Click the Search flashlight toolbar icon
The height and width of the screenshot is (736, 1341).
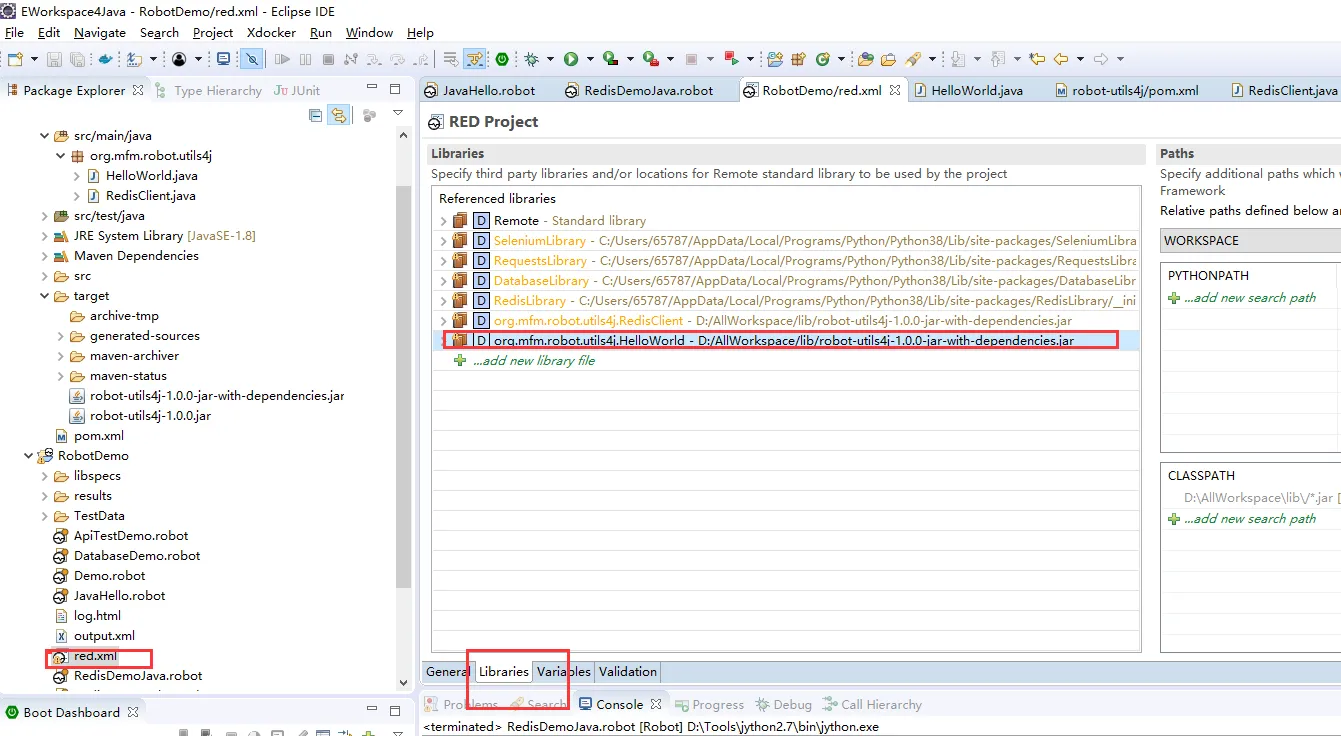coord(913,59)
